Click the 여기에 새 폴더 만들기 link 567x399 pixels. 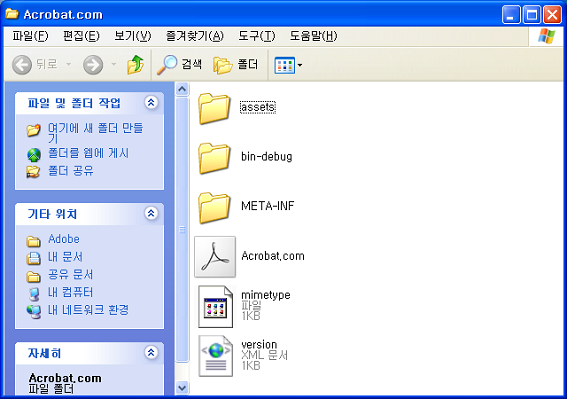96,133
